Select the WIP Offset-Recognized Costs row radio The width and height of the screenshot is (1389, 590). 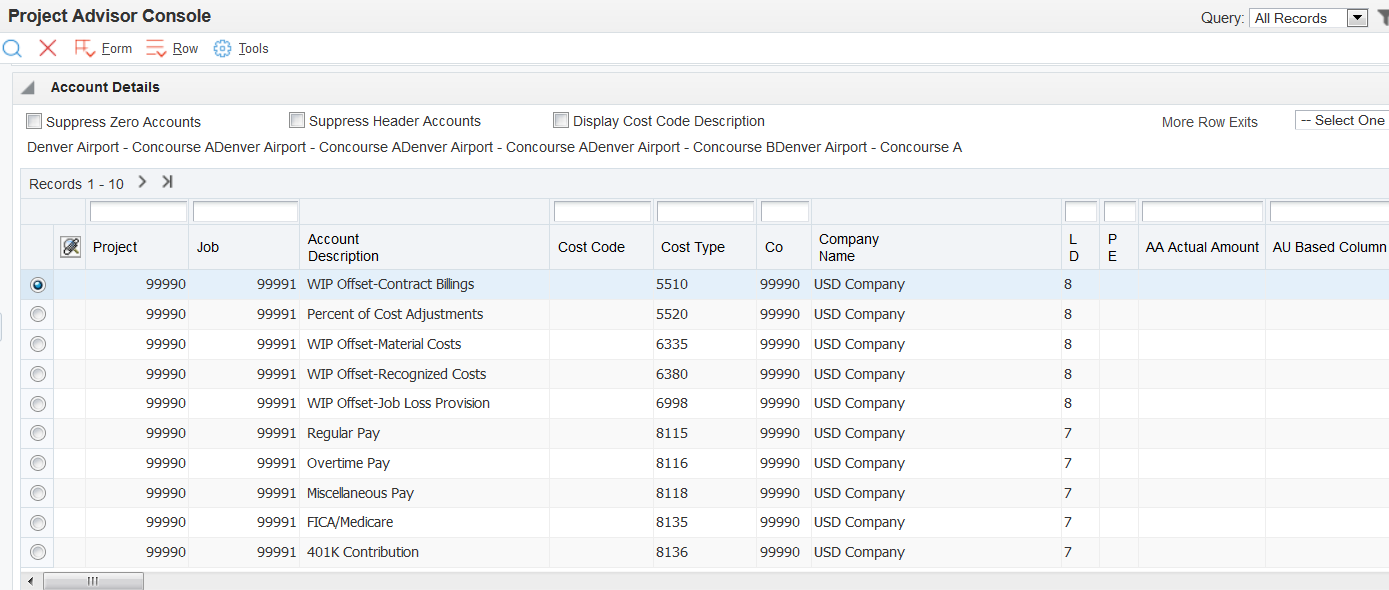[x=38, y=374]
